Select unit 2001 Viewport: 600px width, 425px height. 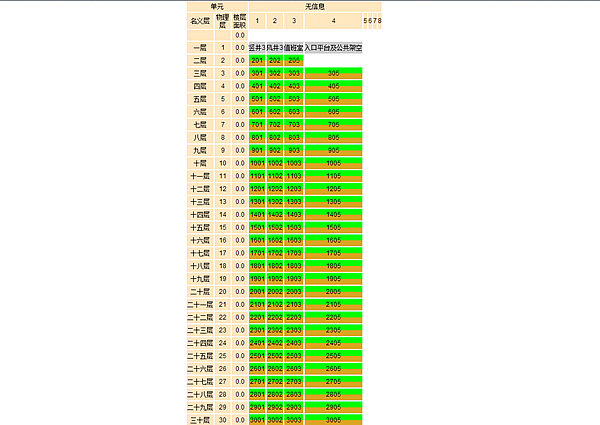coord(257,291)
